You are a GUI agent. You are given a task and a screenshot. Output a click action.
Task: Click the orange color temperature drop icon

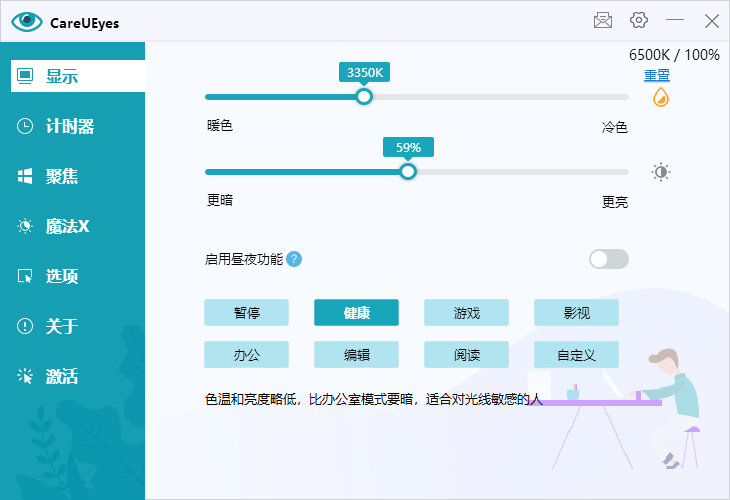click(661, 97)
